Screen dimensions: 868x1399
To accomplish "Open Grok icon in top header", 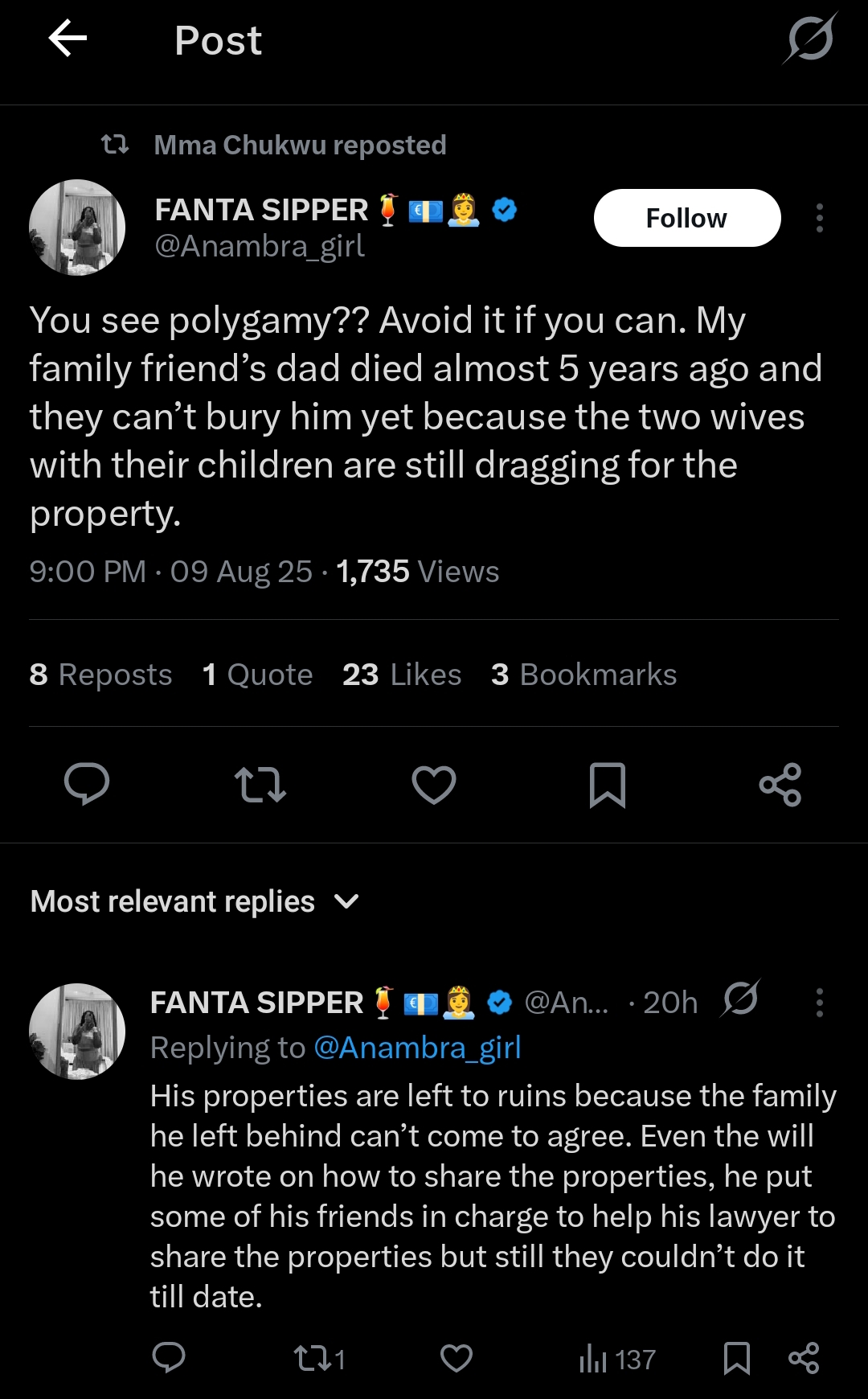I will click(x=810, y=39).
